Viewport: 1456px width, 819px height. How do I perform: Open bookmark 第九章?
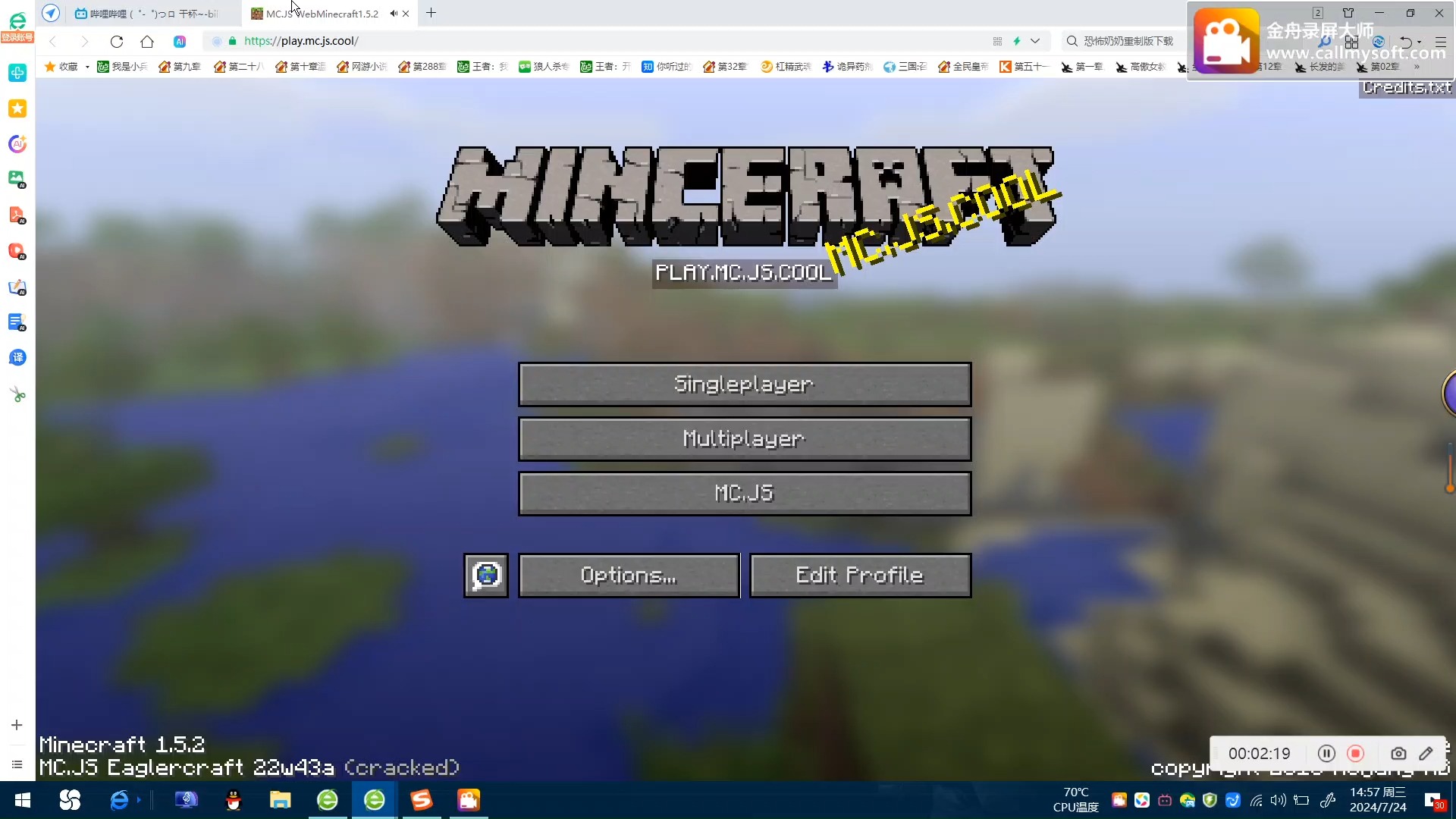[180, 67]
